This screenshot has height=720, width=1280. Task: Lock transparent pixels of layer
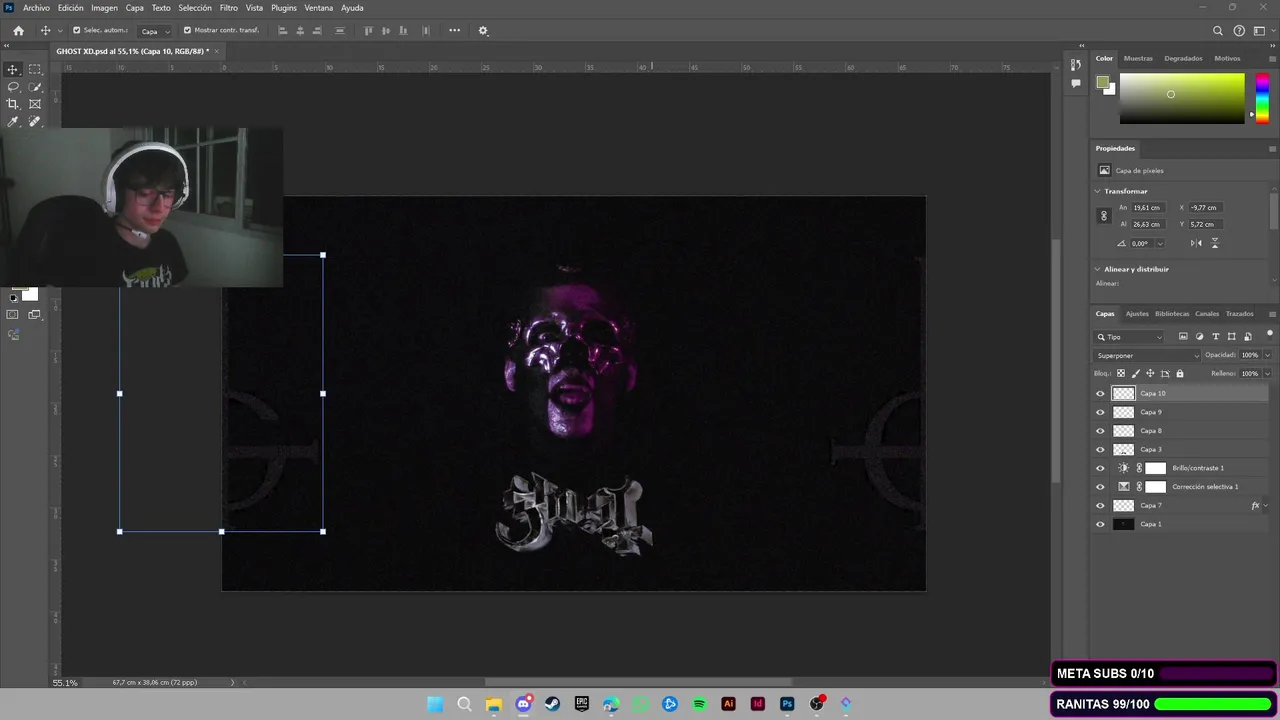tap(1120, 374)
